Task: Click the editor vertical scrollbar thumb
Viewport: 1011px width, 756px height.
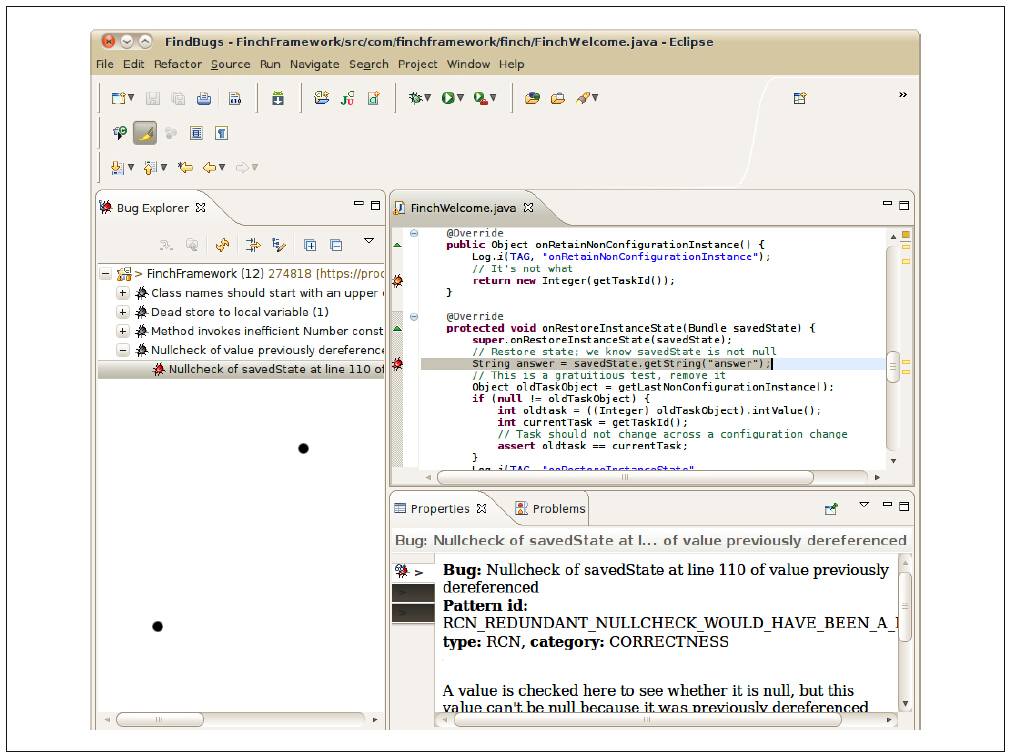Action: 893,367
